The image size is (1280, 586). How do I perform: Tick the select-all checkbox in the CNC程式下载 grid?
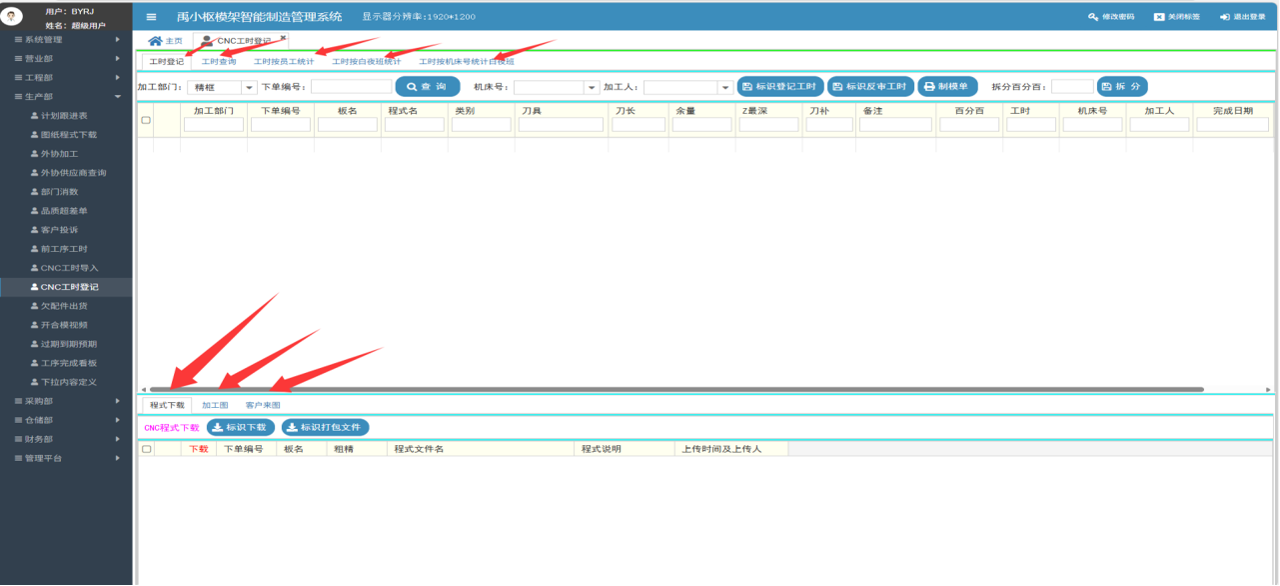146,449
